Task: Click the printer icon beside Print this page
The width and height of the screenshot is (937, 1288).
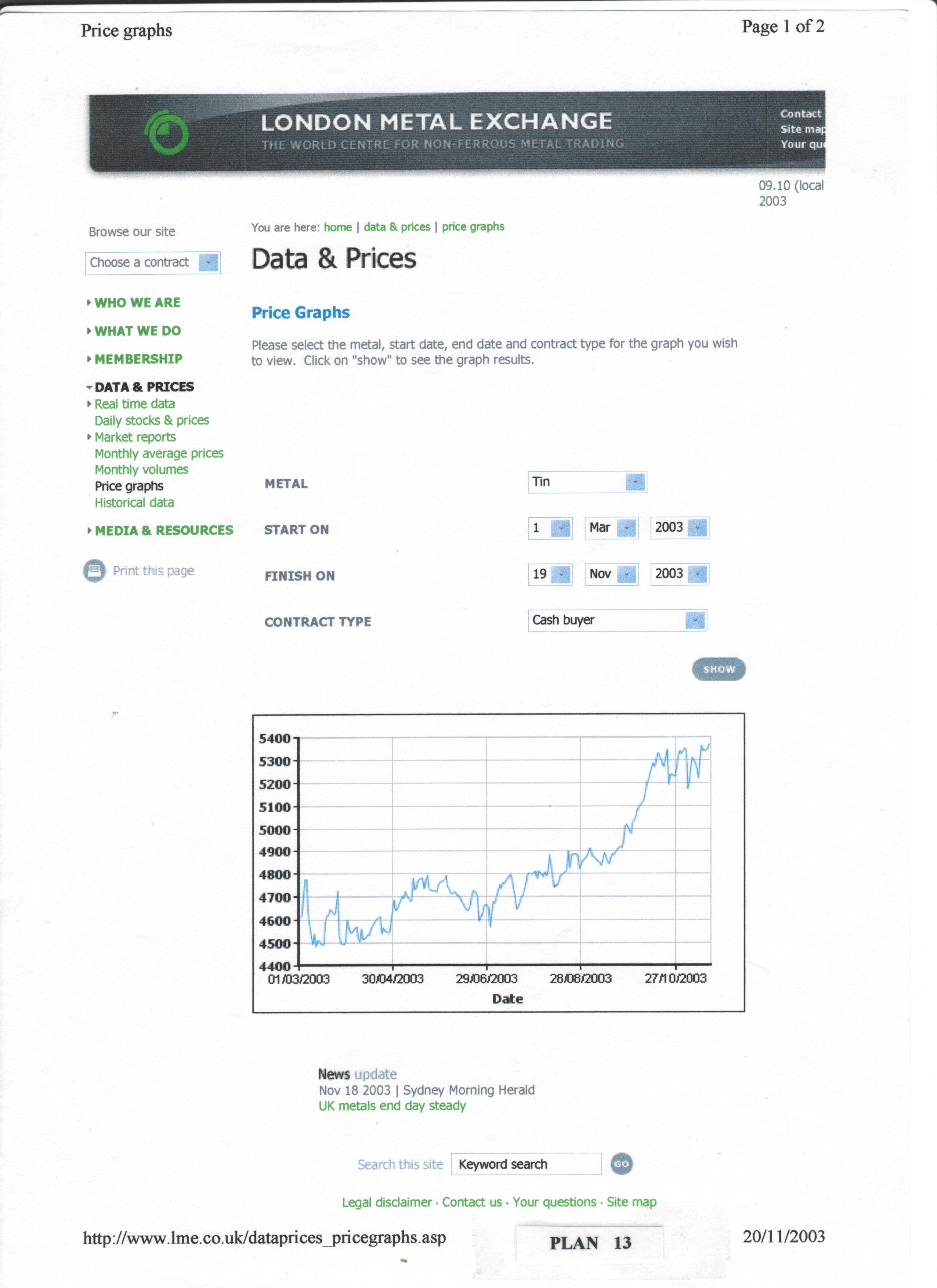Action: tap(94, 570)
